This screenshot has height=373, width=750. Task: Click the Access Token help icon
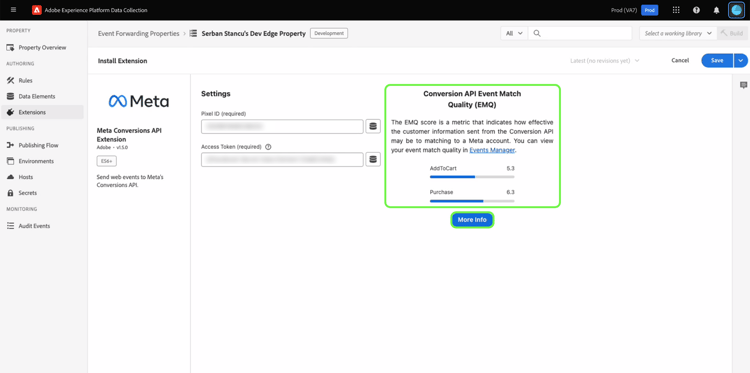point(268,147)
